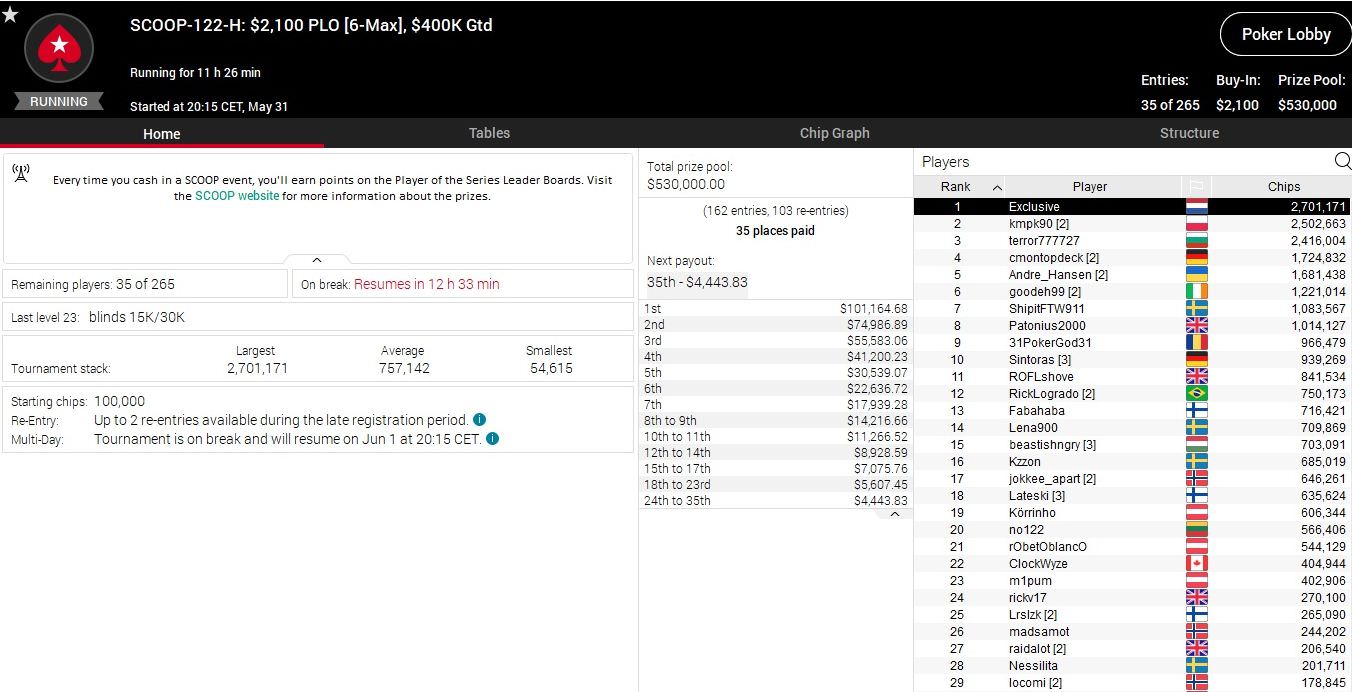
Task: Switch to the Tables tab
Action: [x=489, y=133]
